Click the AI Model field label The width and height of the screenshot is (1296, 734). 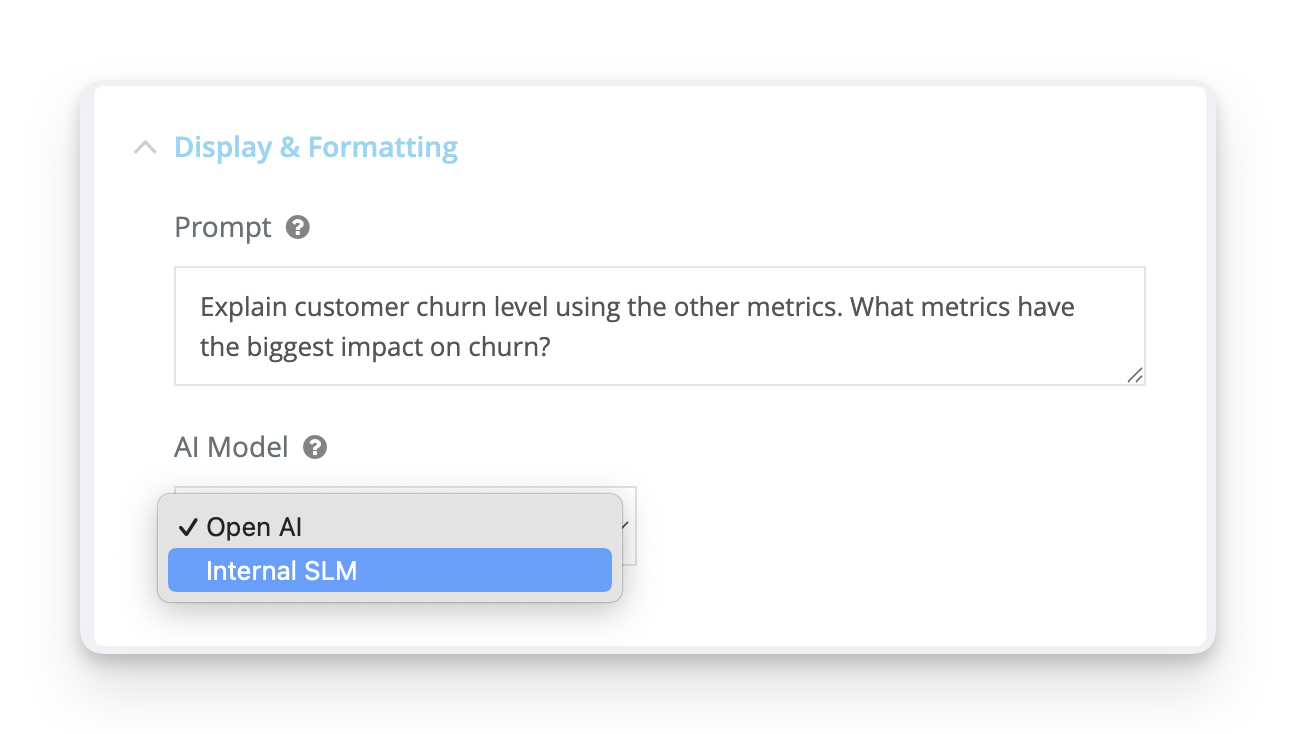(x=231, y=447)
